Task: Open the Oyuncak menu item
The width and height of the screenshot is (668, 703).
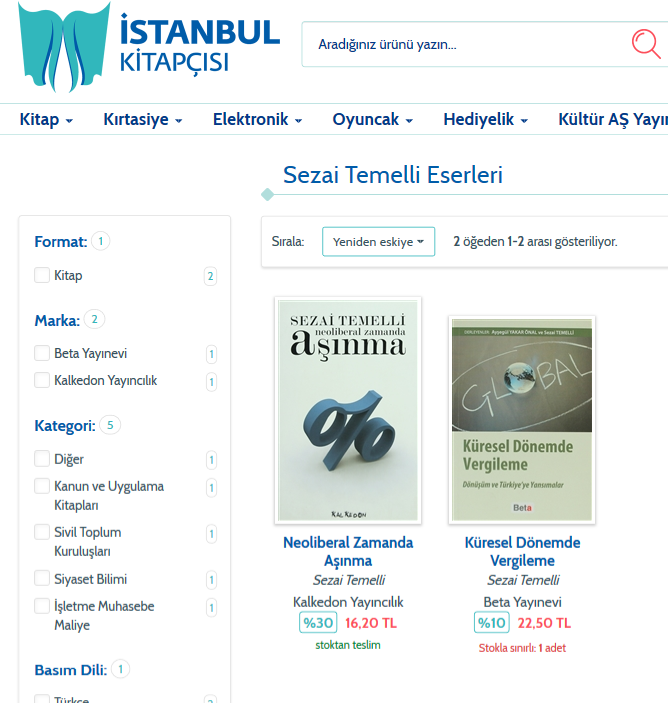Action: [x=373, y=120]
